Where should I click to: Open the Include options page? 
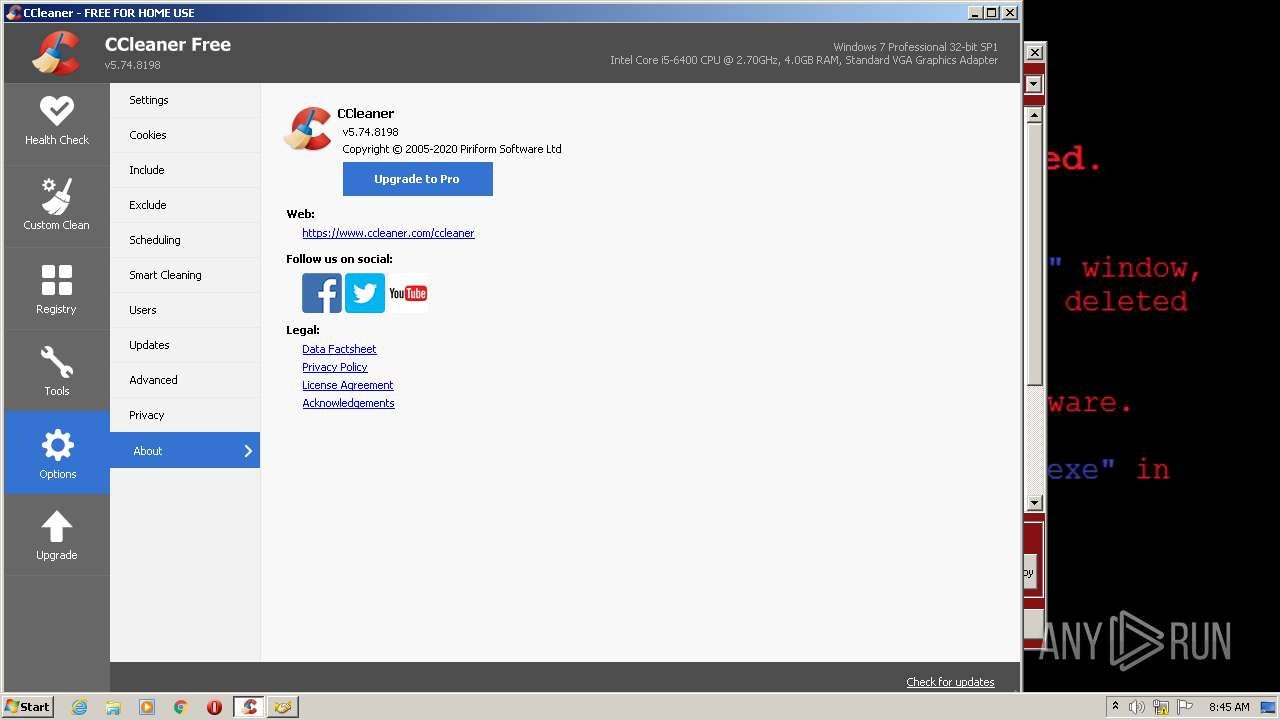tap(185, 170)
